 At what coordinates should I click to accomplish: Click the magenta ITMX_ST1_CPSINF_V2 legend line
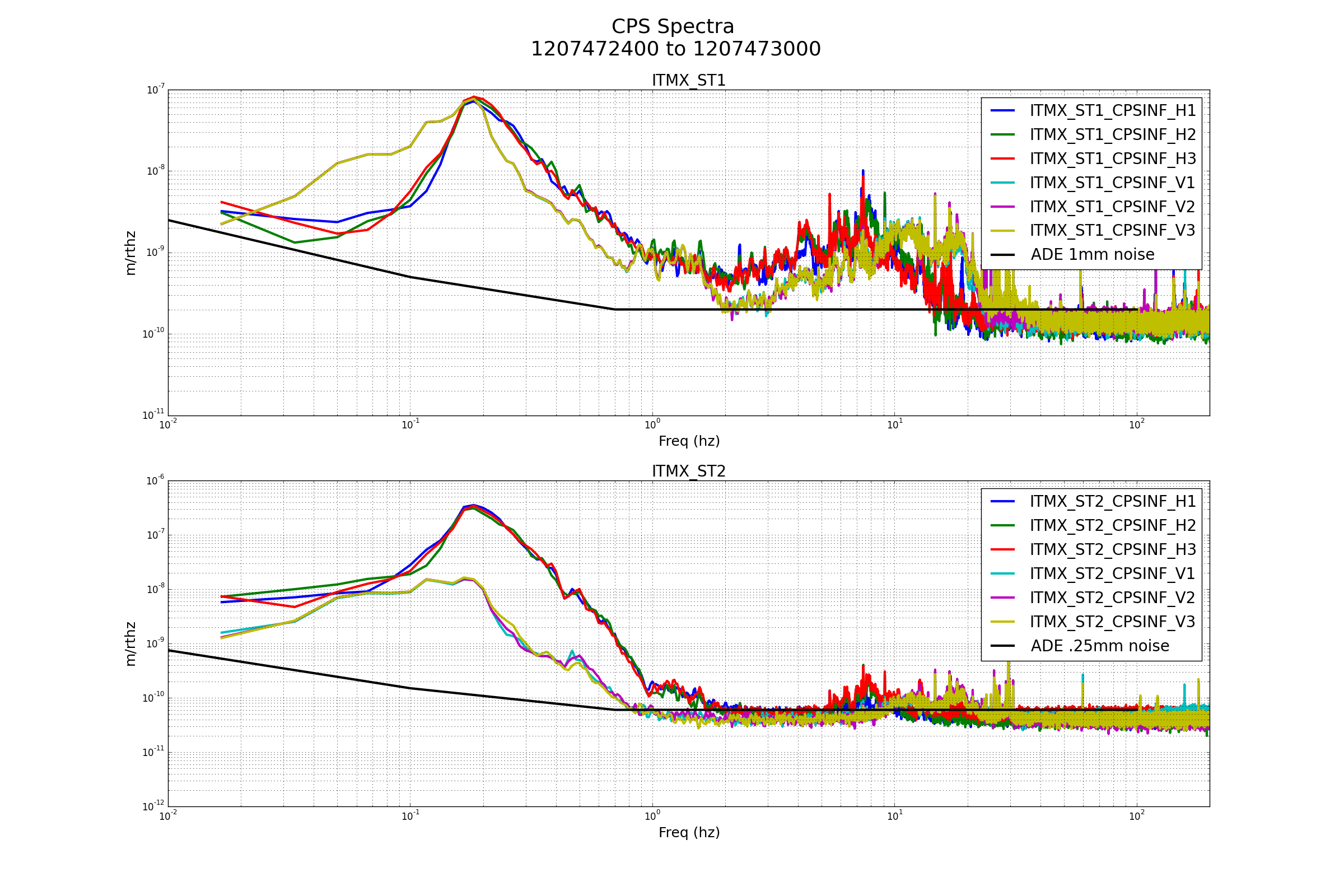point(1002,207)
